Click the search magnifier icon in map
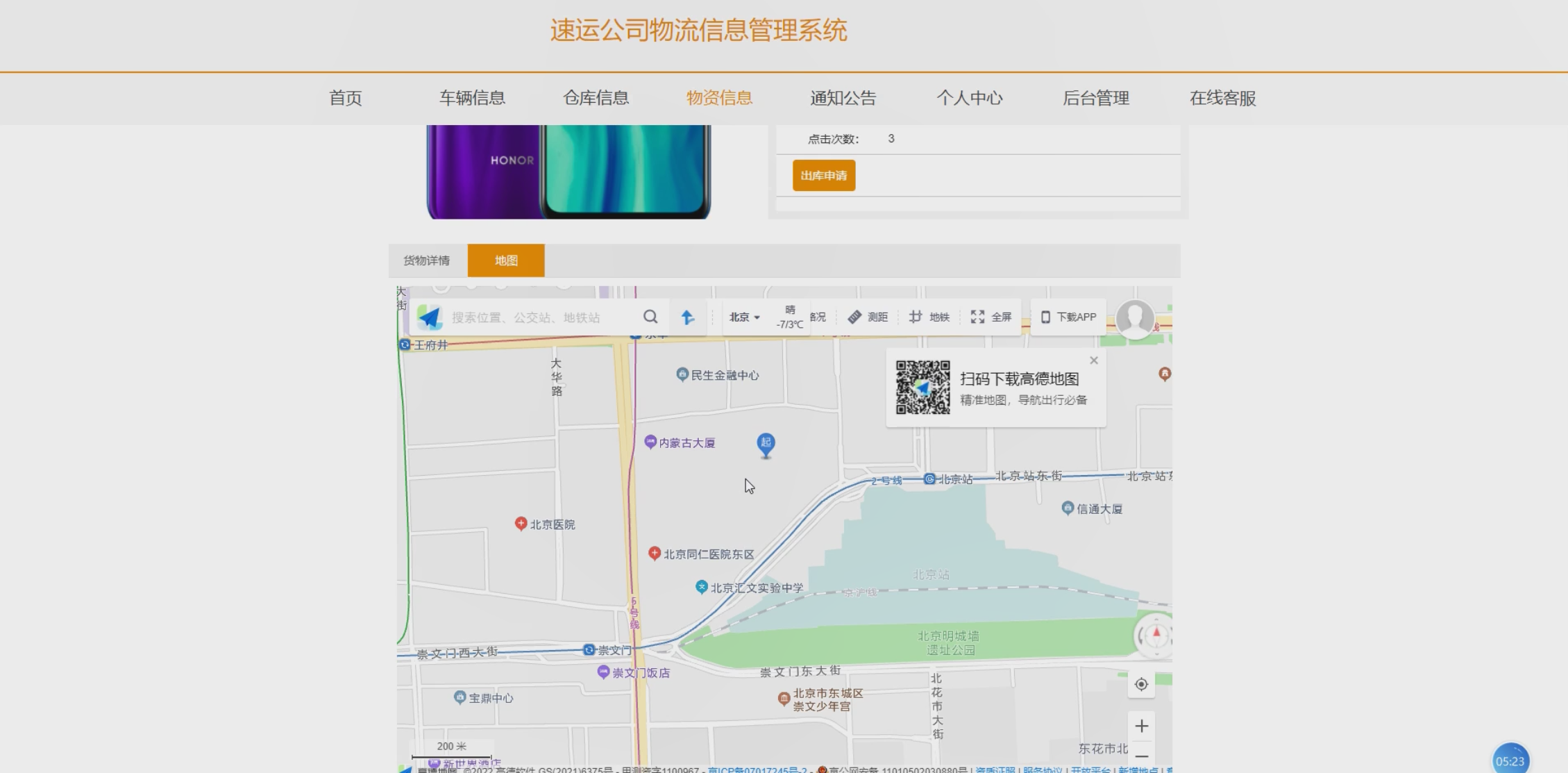Image resolution: width=1568 pixels, height=773 pixels. tap(650, 317)
